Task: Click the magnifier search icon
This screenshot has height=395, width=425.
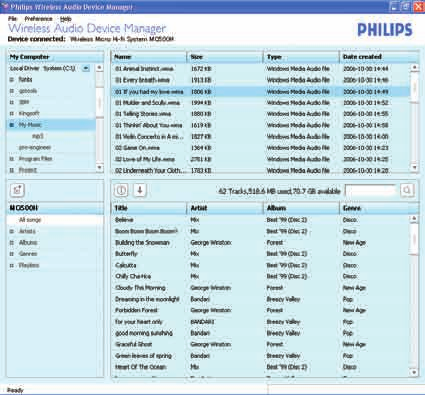Action: (407, 190)
